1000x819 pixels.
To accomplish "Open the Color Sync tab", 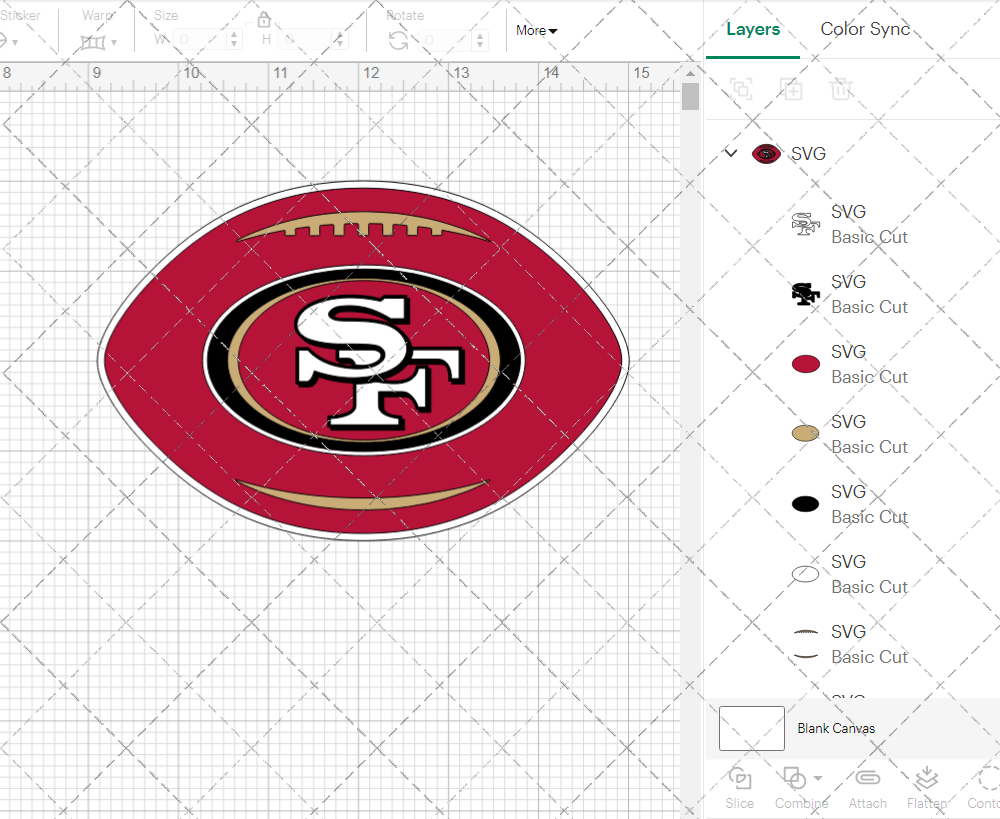I will pos(865,29).
